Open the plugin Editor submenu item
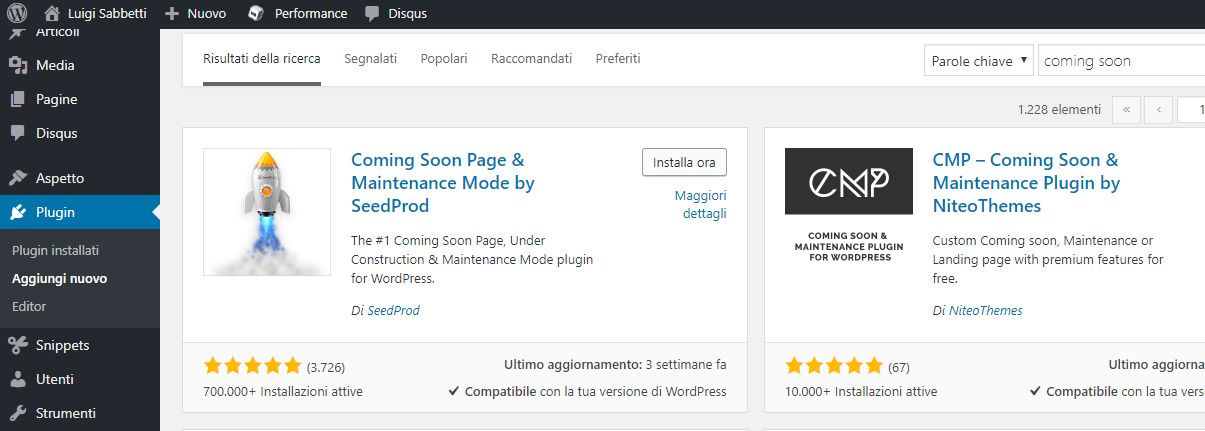The image size is (1205, 431). pos(29,306)
